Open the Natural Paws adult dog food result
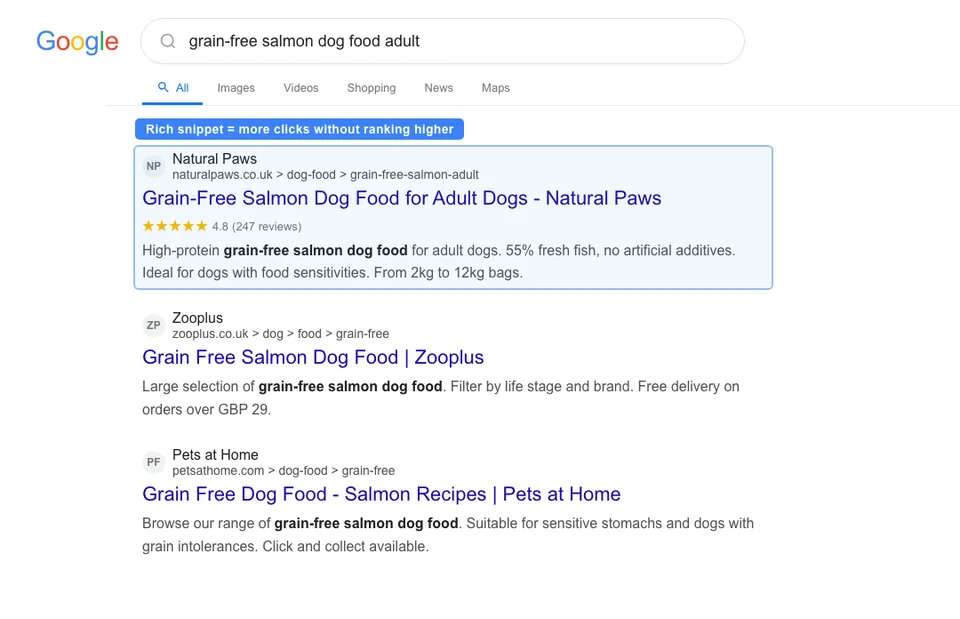The height and width of the screenshot is (619, 960). click(x=402, y=198)
